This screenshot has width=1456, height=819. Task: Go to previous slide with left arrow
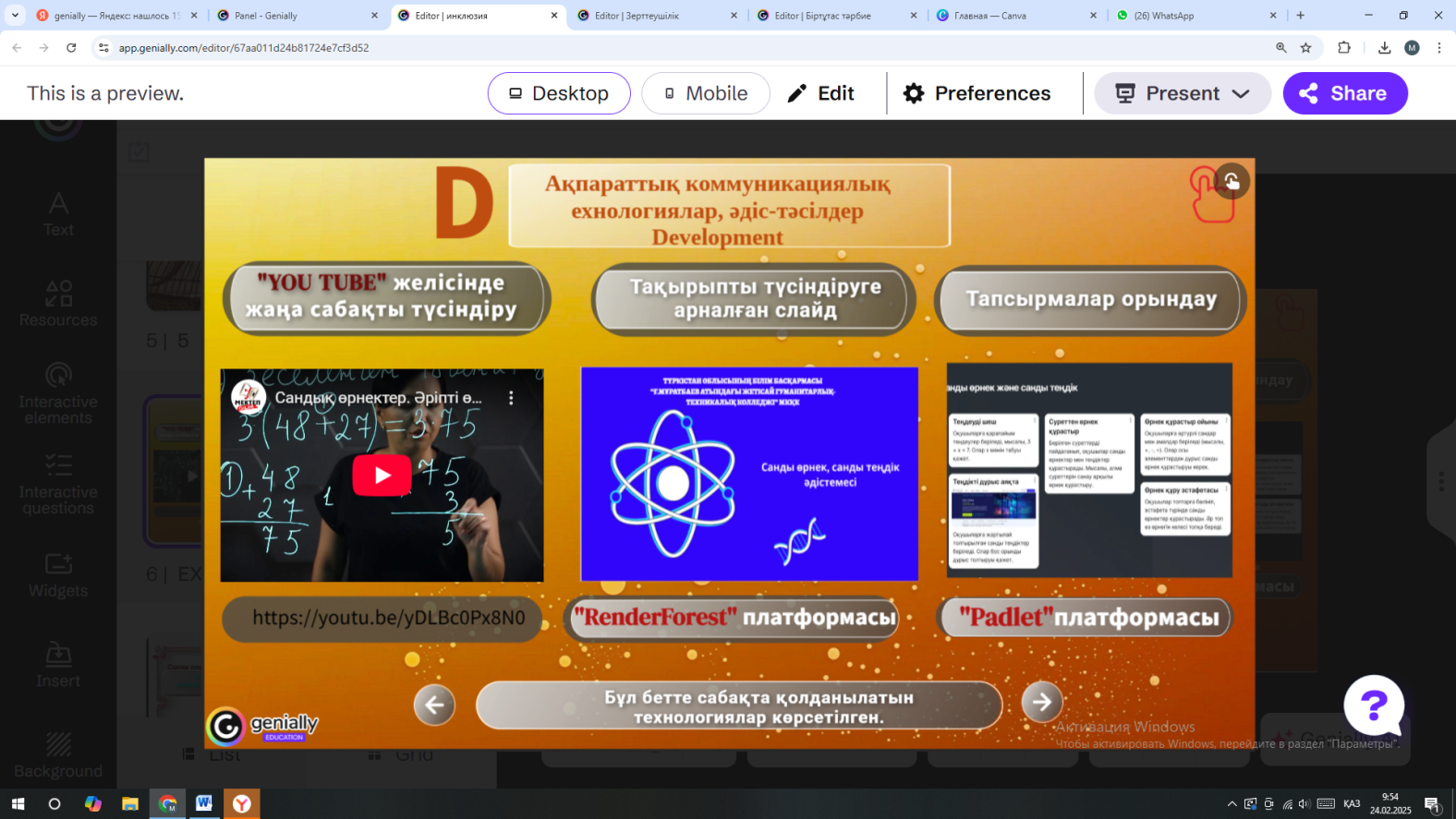pyautogui.click(x=434, y=705)
